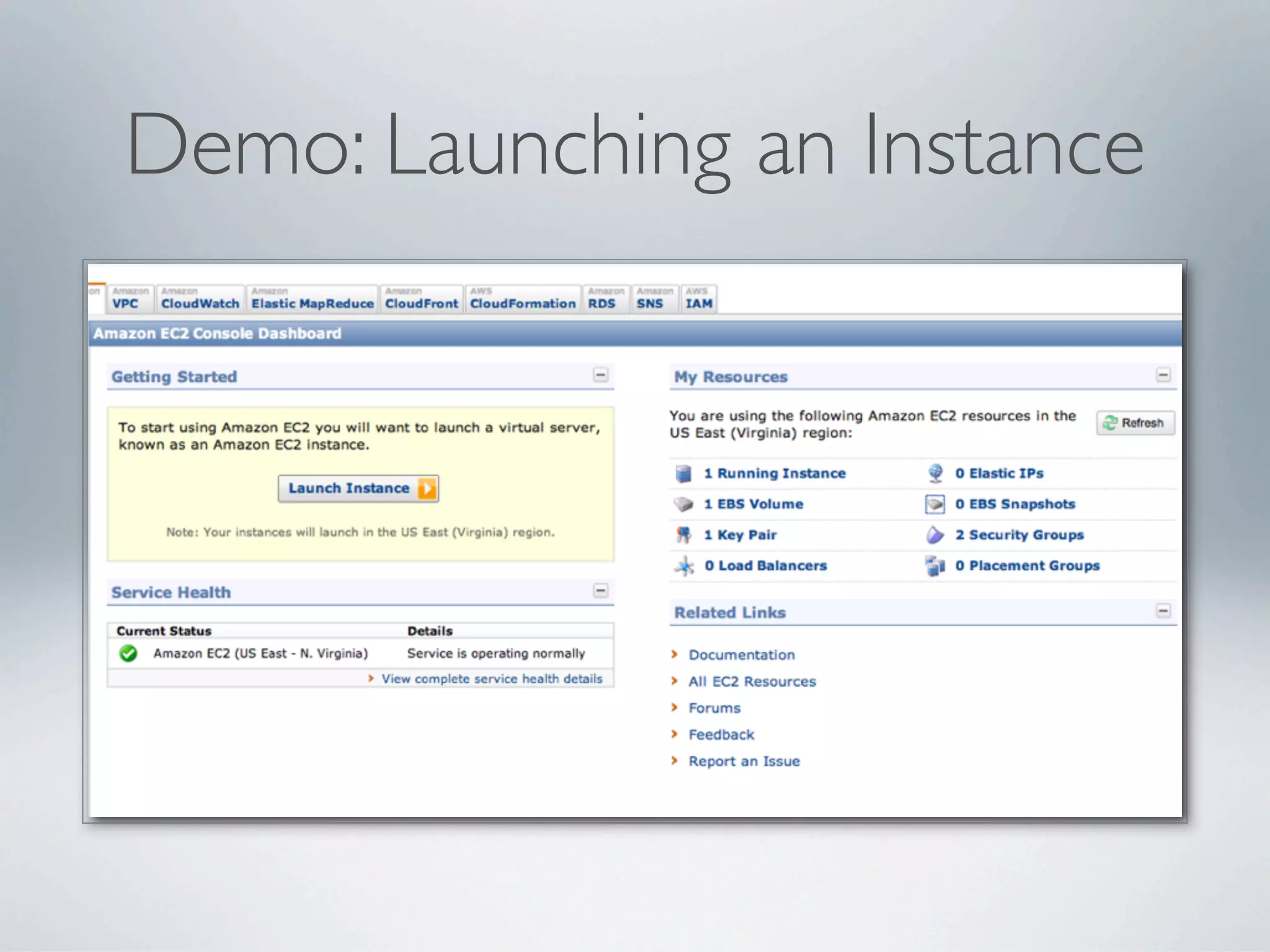The image size is (1270, 952).
Task: Collapse the Related Links panel
Action: (x=1163, y=611)
